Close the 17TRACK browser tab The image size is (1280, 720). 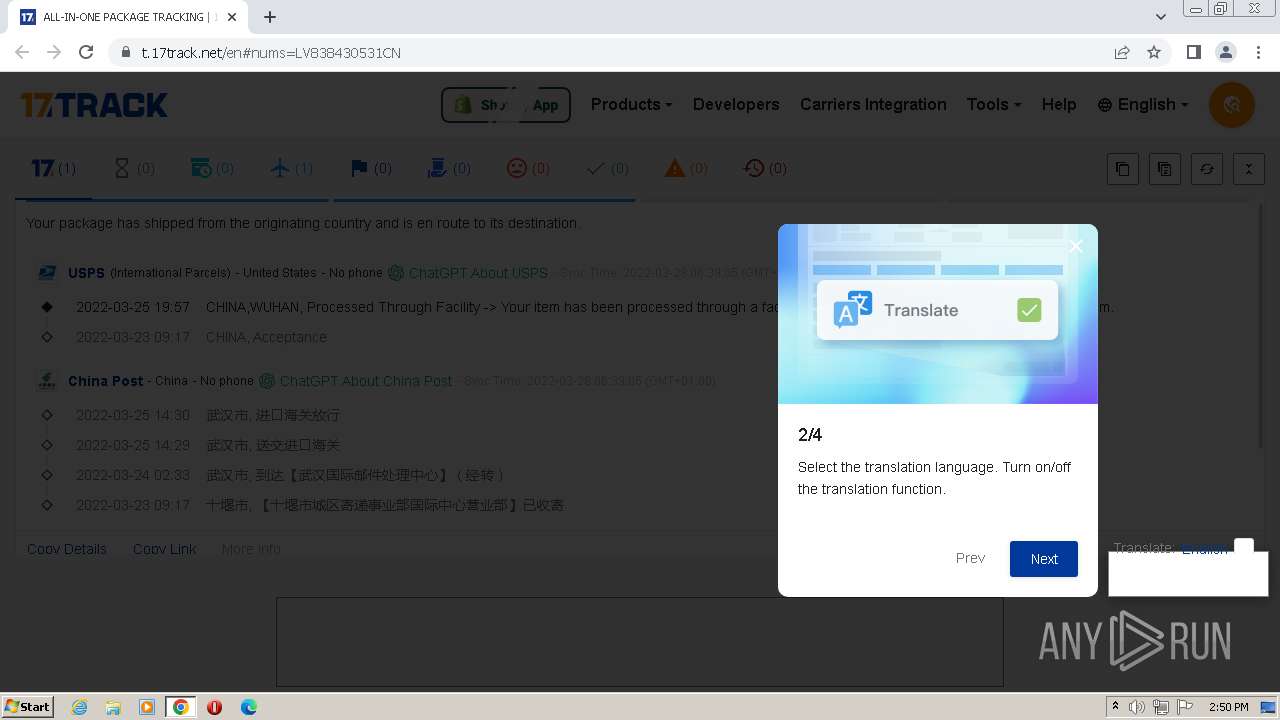click(x=232, y=17)
